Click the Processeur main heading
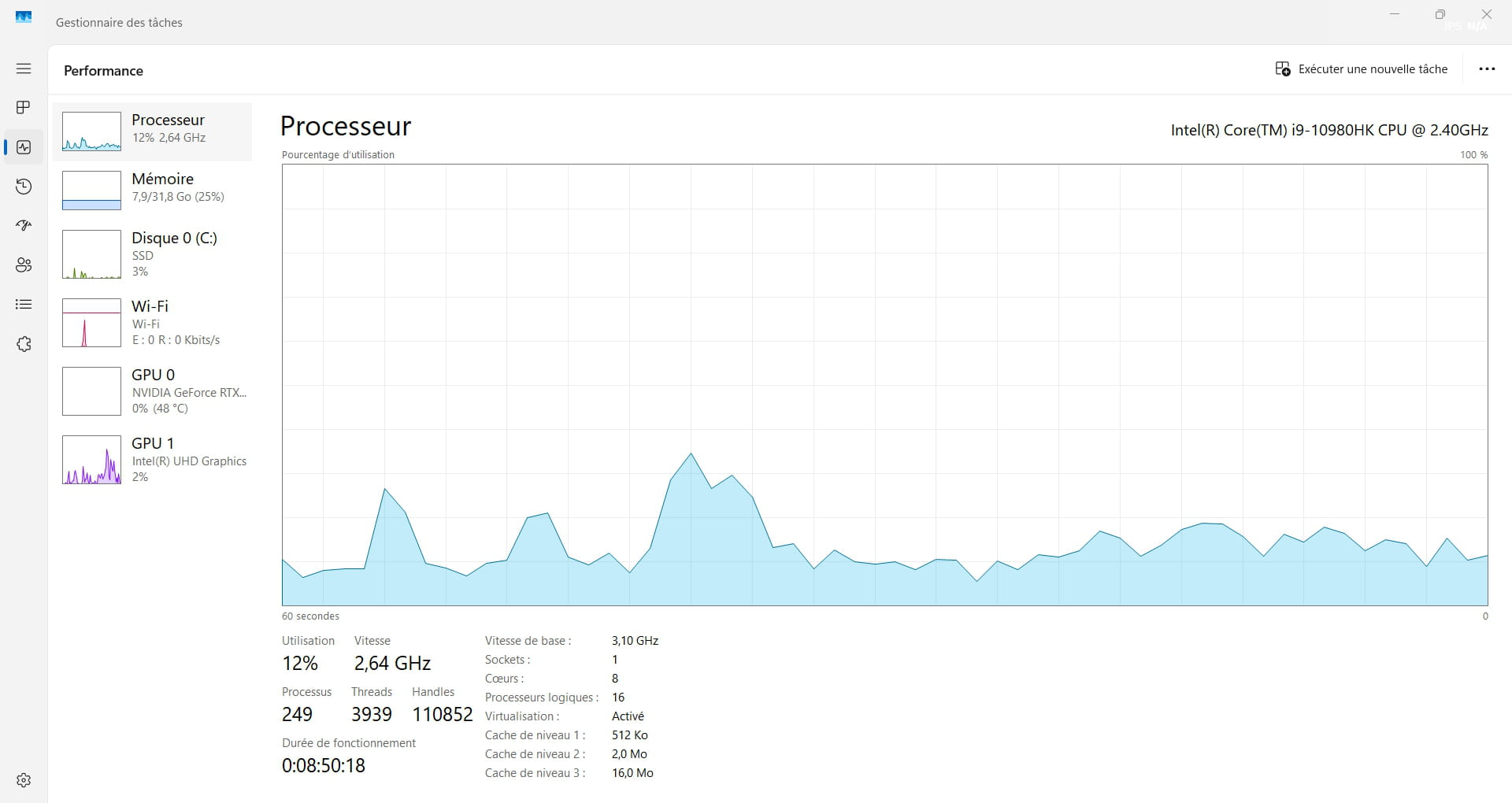Screen dimensions: 1512x803 pos(346,126)
